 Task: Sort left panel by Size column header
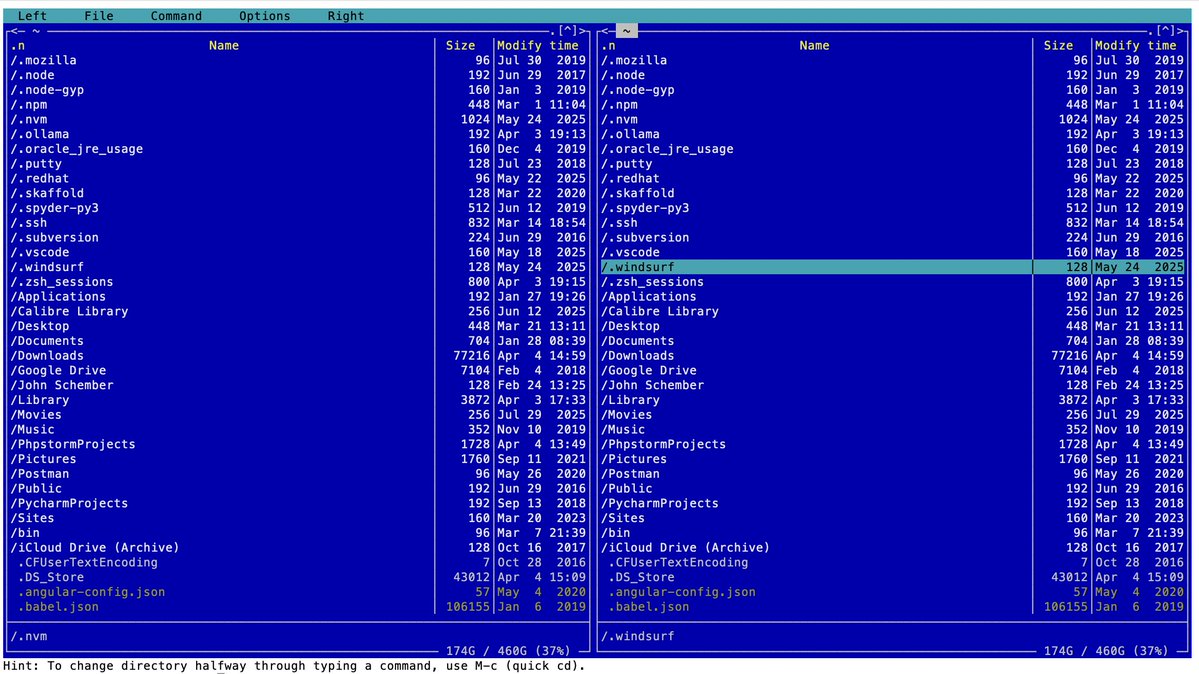coord(460,46)
